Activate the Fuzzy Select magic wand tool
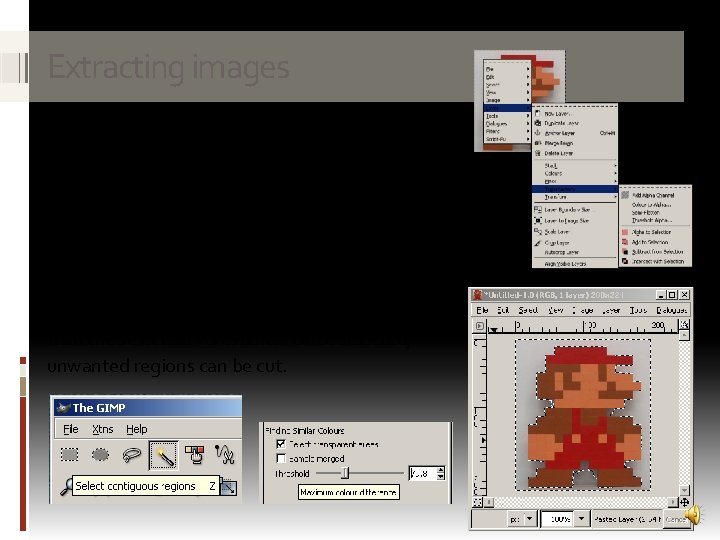This screenshot has height=540, width=720. [163, 455]
